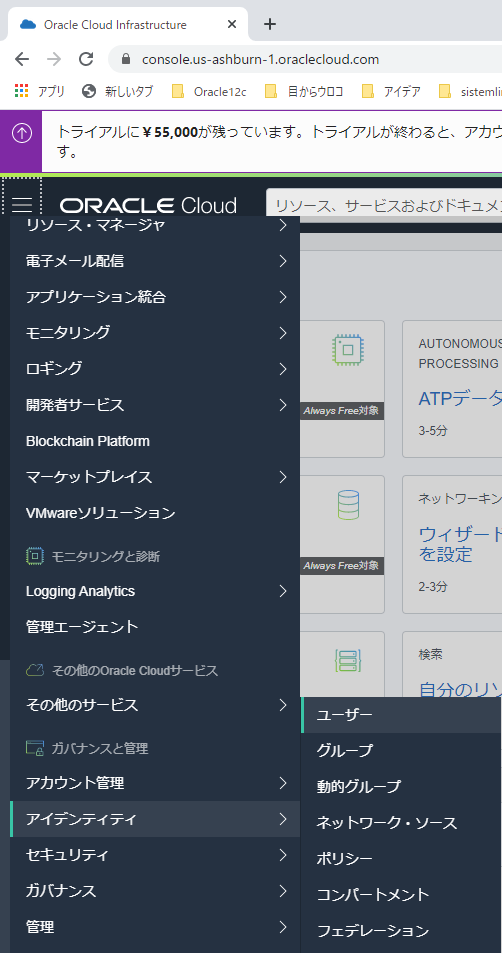Expand the アプリケーション統合 submenu chevron

(x=283, y=297)
